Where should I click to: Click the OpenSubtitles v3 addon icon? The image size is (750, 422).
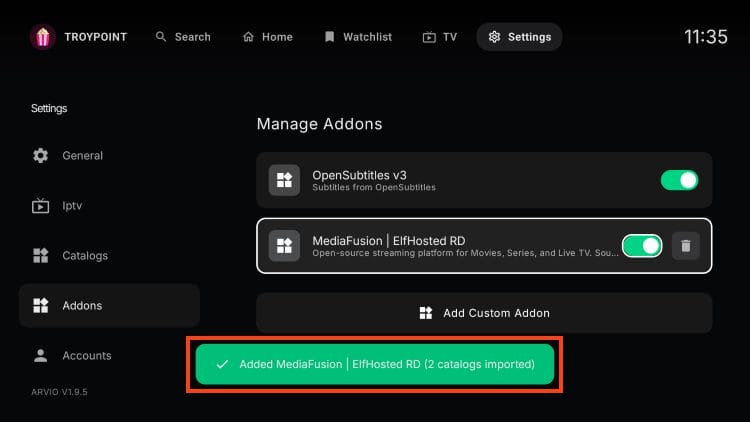pyautogui.click(x=284, y=180)
